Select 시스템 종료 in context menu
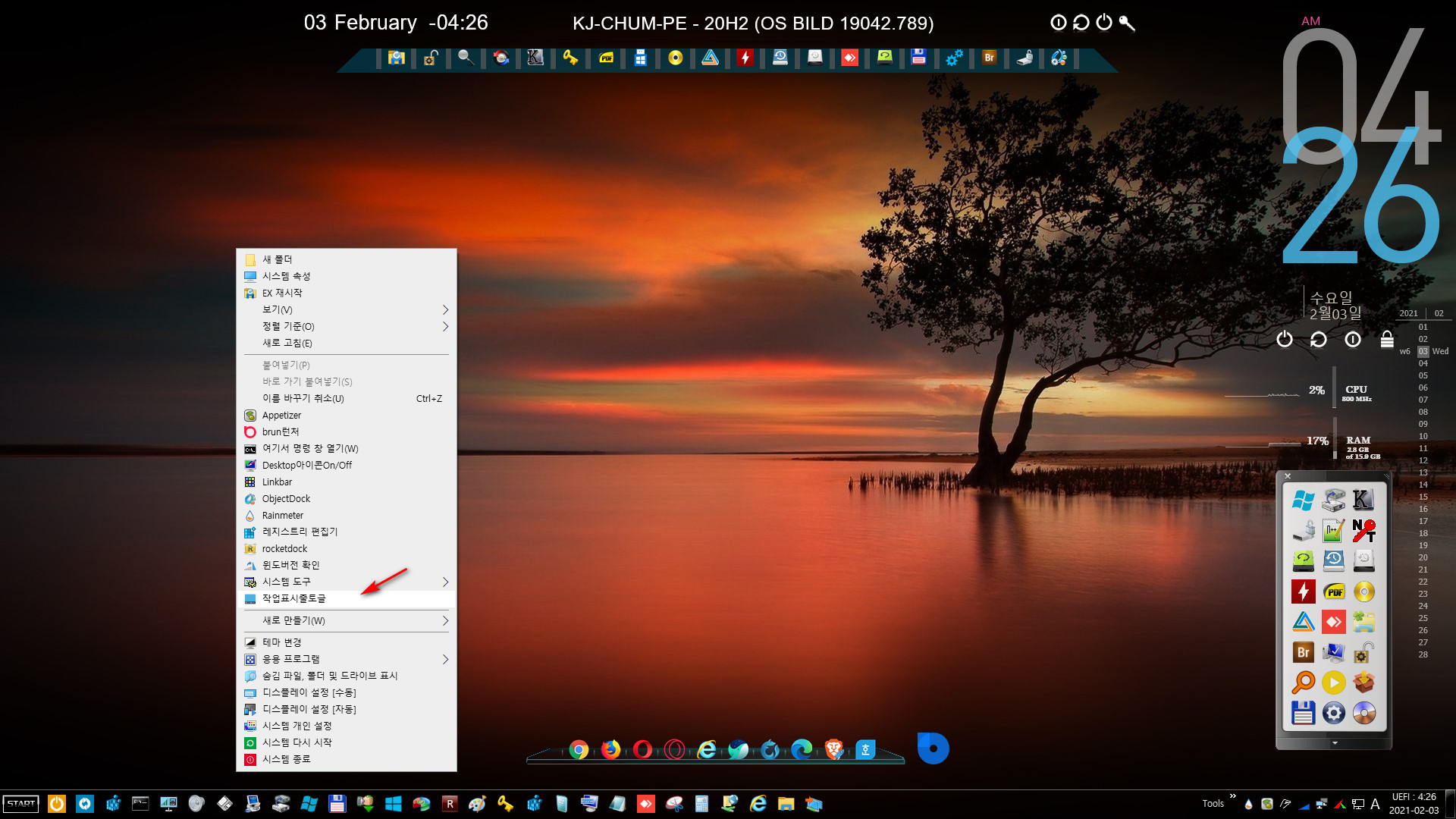 (x=347, y=759)
